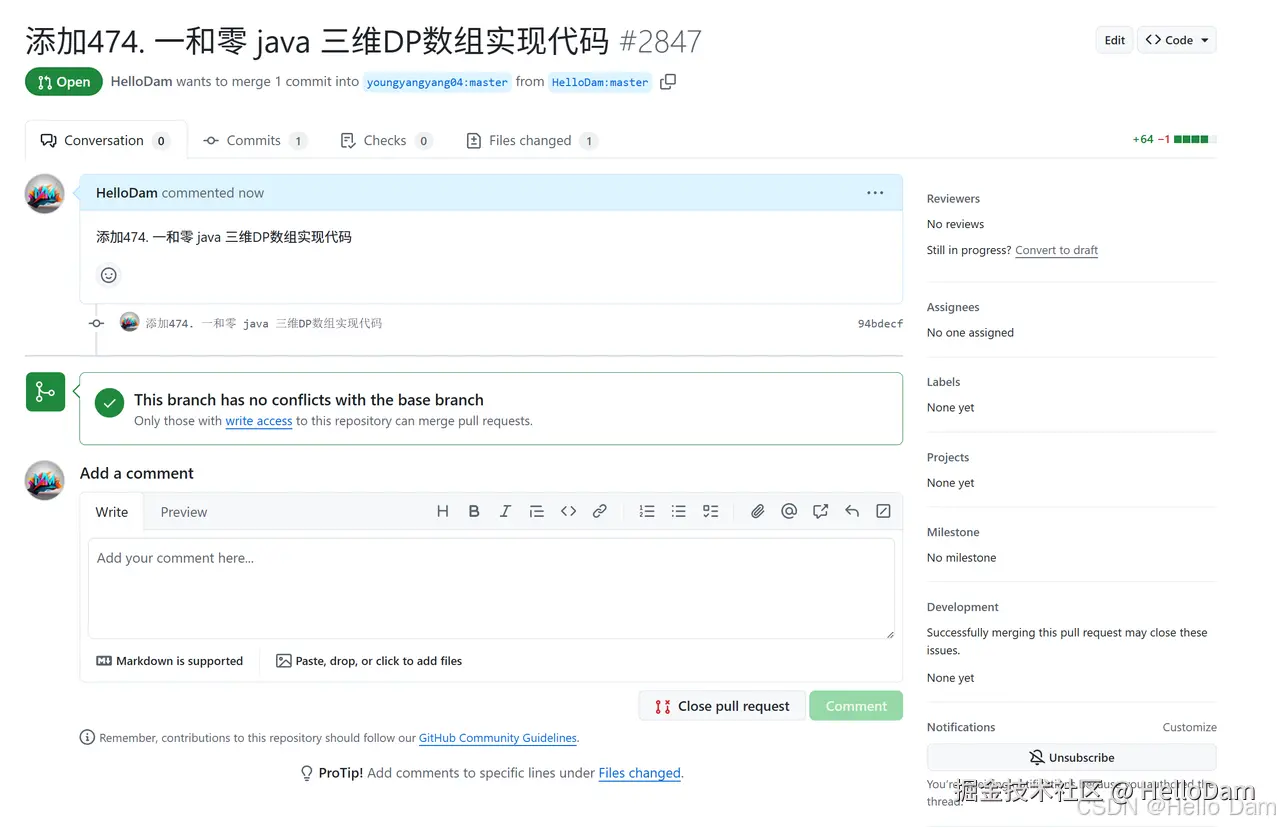The height and width of the screenshot is (828, 1280).
Task: Open the Checks tab
Action: tap(386, 140)
